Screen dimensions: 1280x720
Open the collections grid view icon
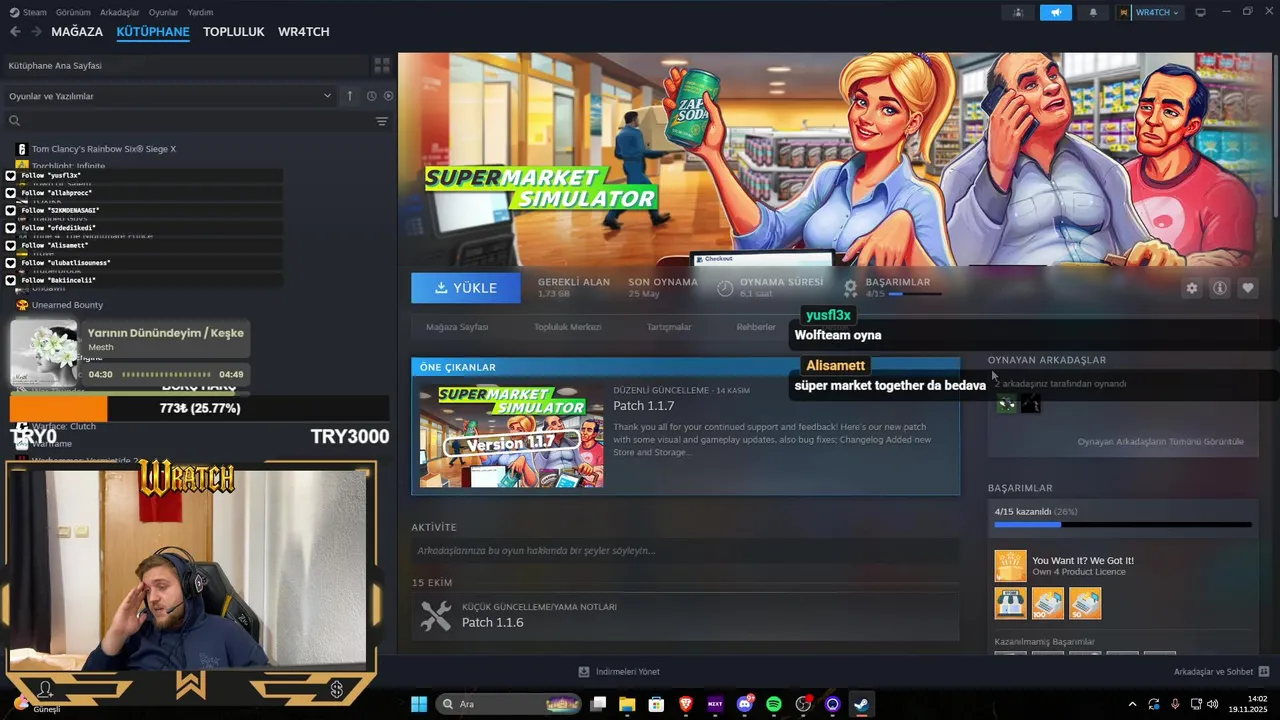coord(382,65)
